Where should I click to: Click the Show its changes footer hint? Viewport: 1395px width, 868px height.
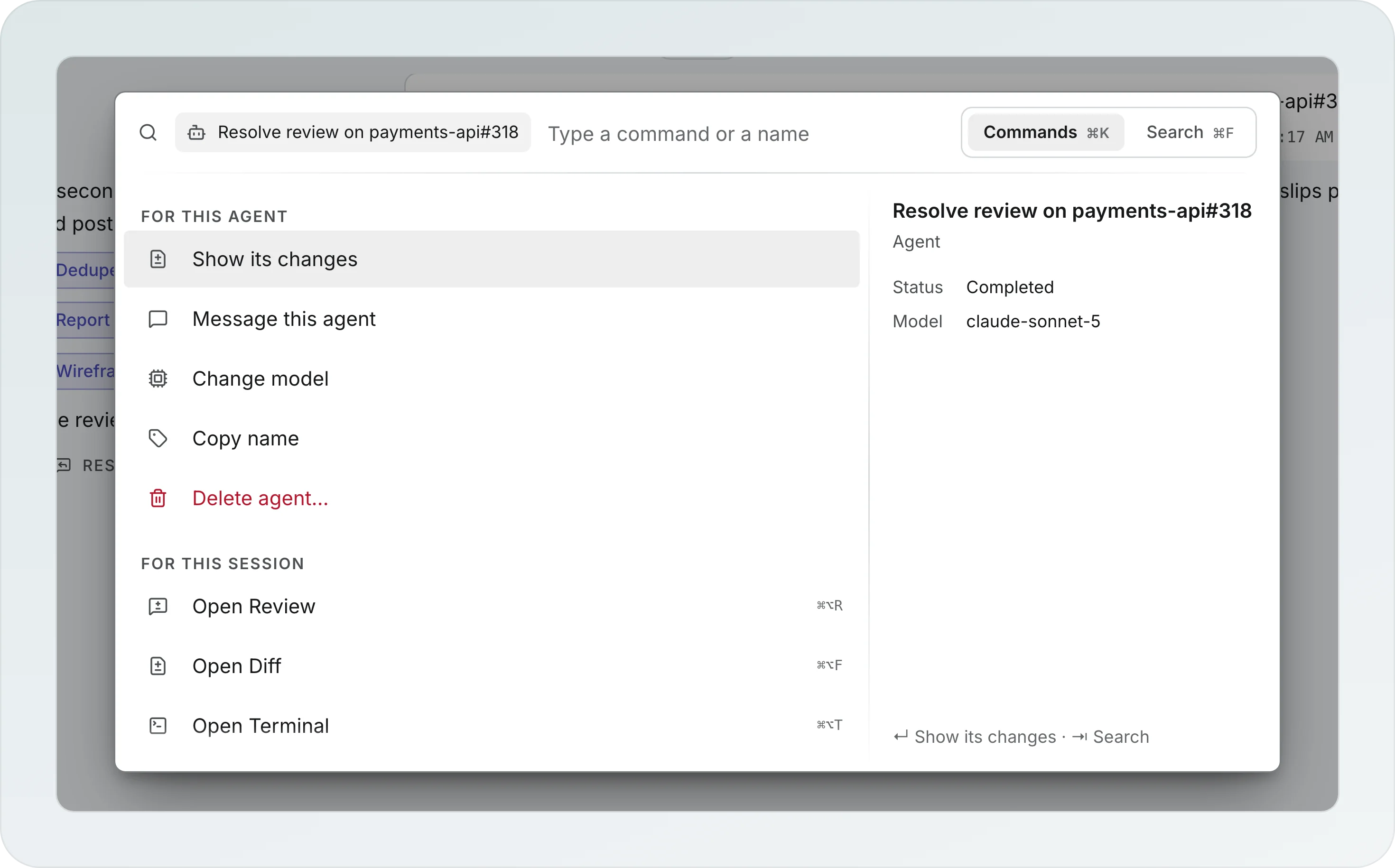click(975, 737)
